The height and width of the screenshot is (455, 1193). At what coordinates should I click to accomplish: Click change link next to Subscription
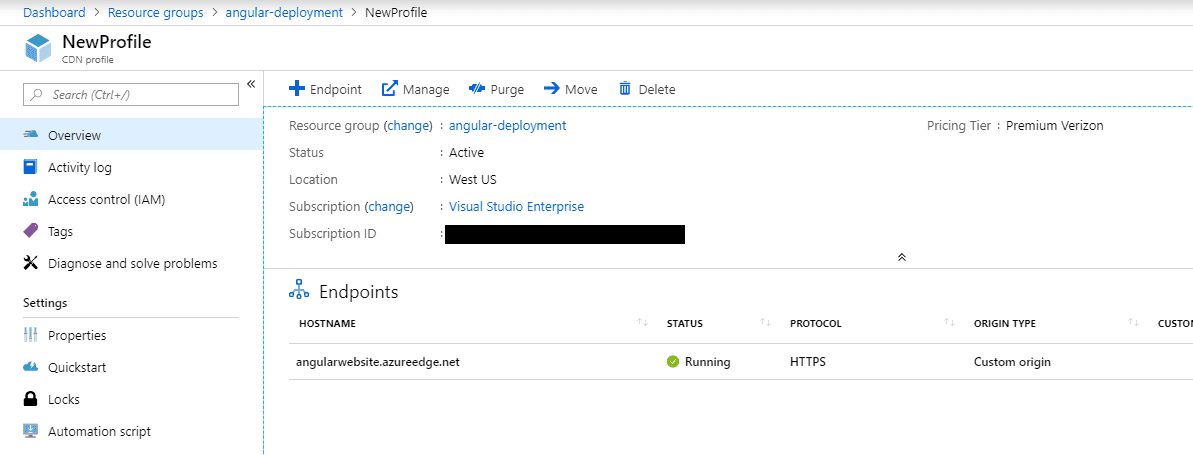click(x=390, y=206)
